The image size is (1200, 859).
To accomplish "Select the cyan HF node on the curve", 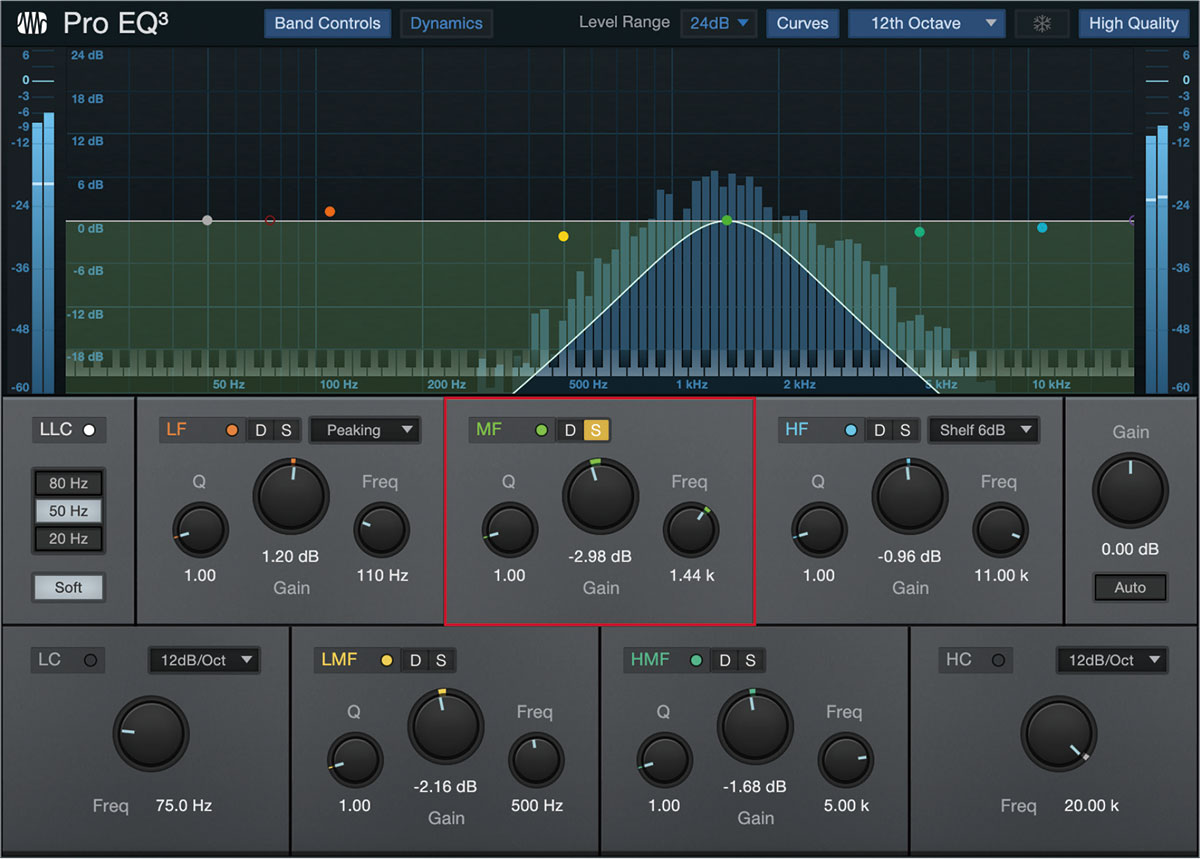I will [x=1042, y=228].
